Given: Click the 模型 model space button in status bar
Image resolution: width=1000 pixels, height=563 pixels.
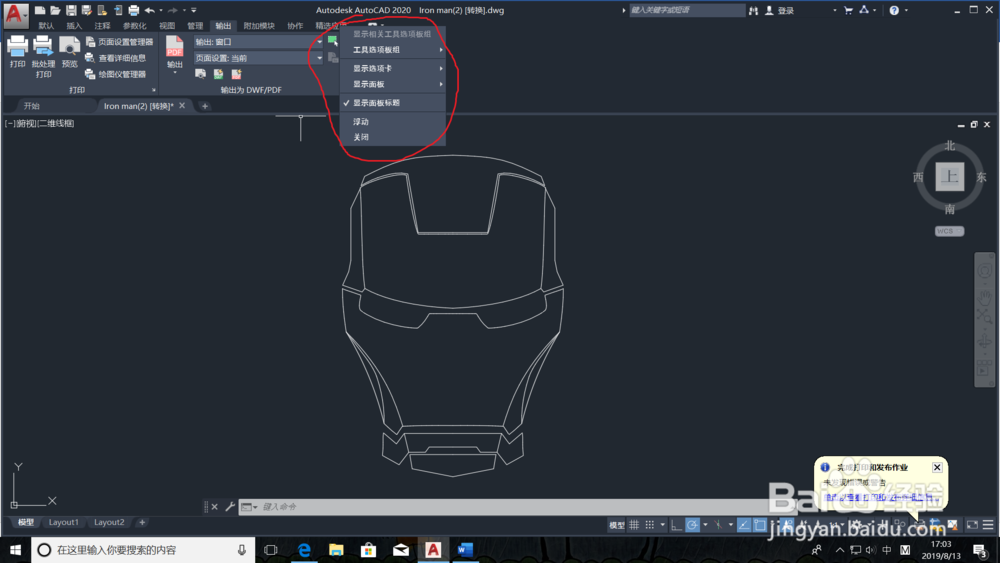Looking at the screenshot, I should coord(617,525).
